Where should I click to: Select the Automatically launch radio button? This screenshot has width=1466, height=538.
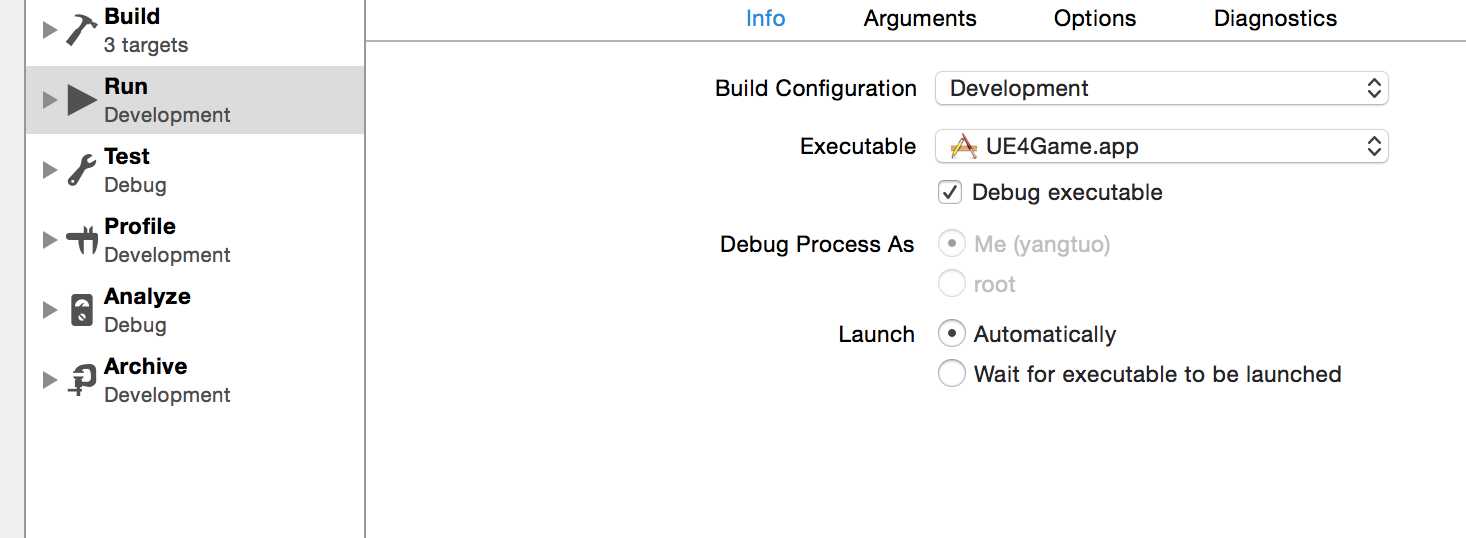(x=951, y=334)
